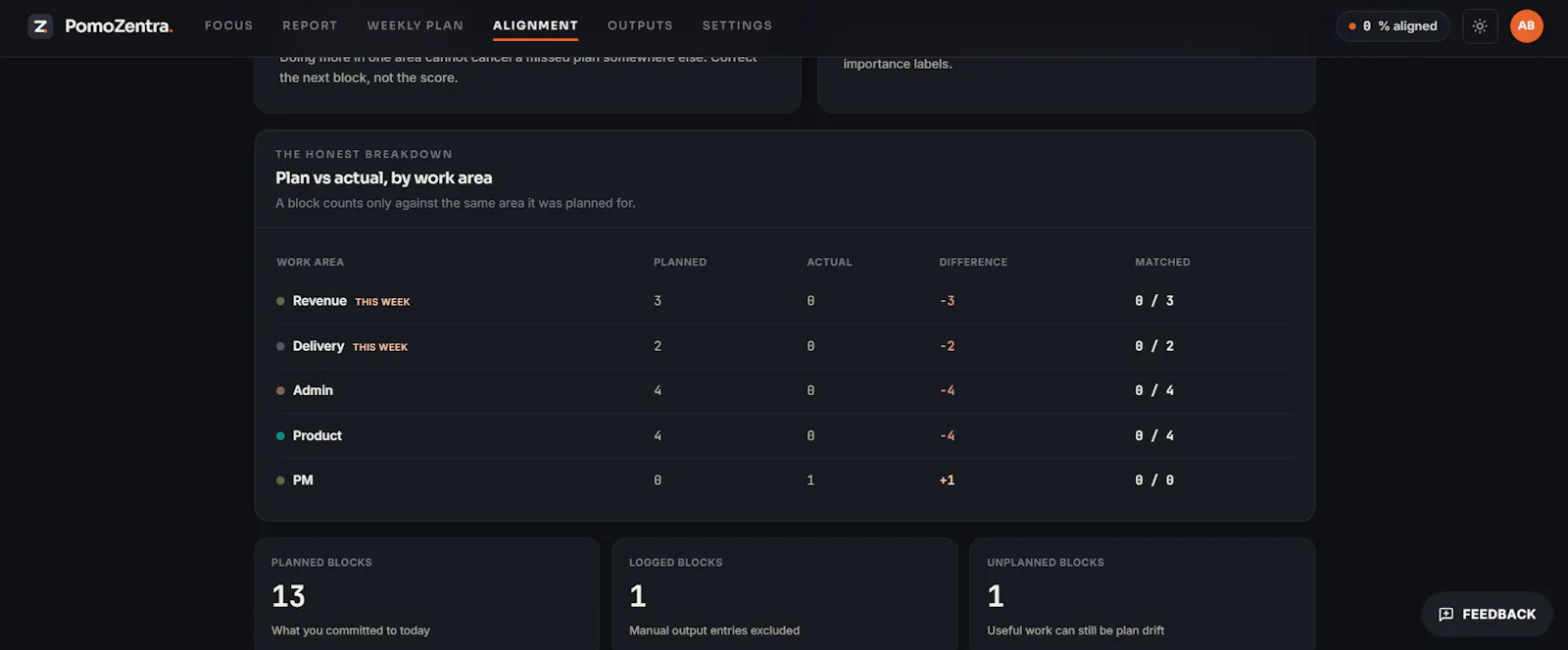Image resolution: width=1568 pixels, height=650 pixels.
Task: Switch to the Weekly Plan tab
Action: coord(416,25)
